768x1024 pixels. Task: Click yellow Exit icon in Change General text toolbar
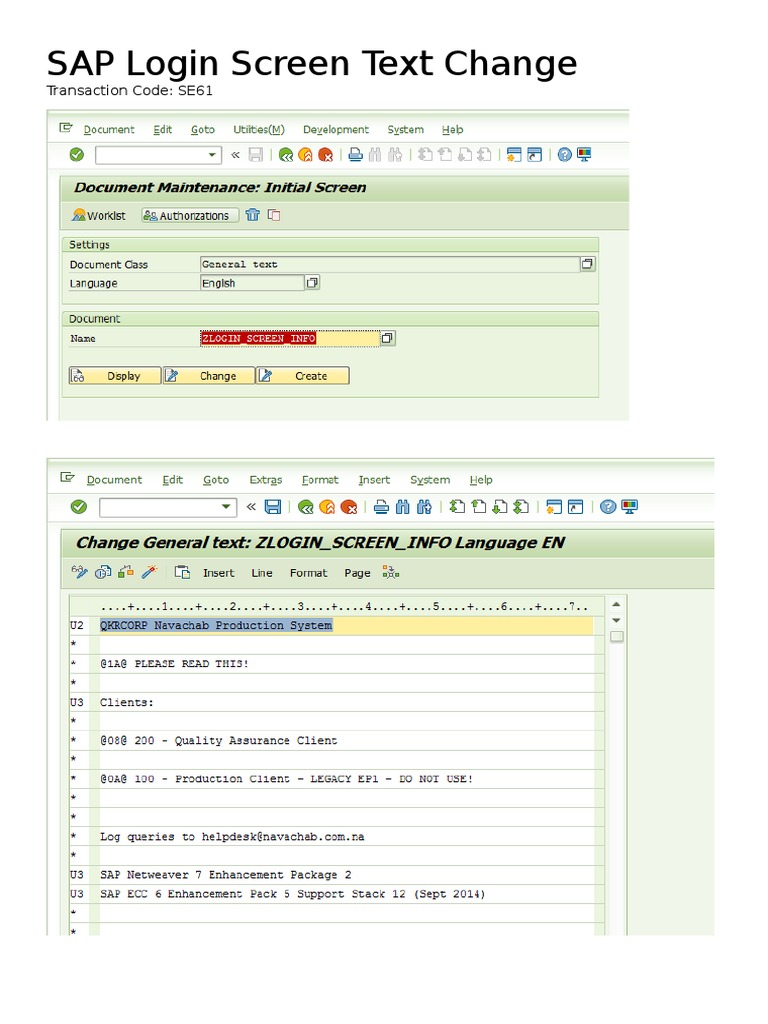327,507
